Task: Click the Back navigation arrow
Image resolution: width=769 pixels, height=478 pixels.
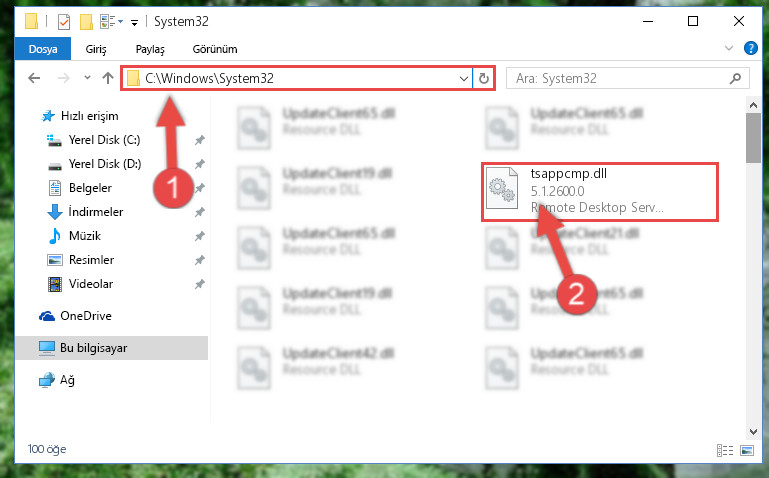Action: tap(34, 78)
